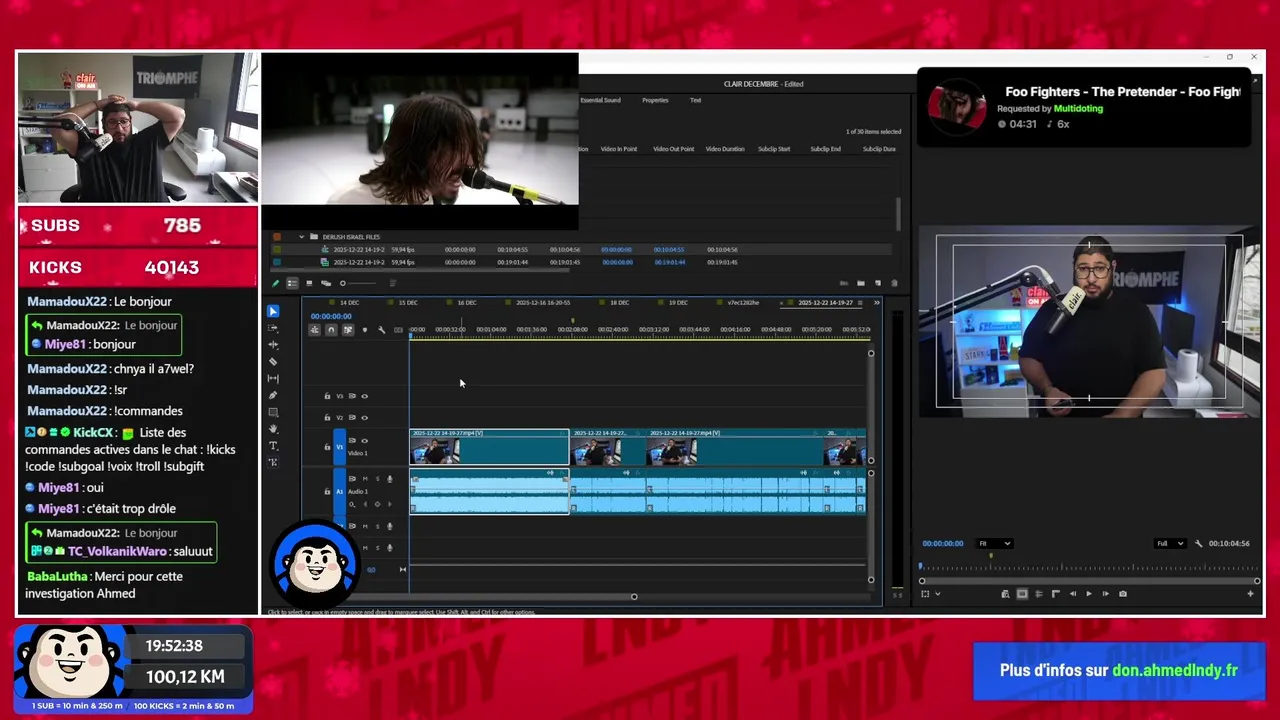Toggle insert sequences as nests button

314,330
